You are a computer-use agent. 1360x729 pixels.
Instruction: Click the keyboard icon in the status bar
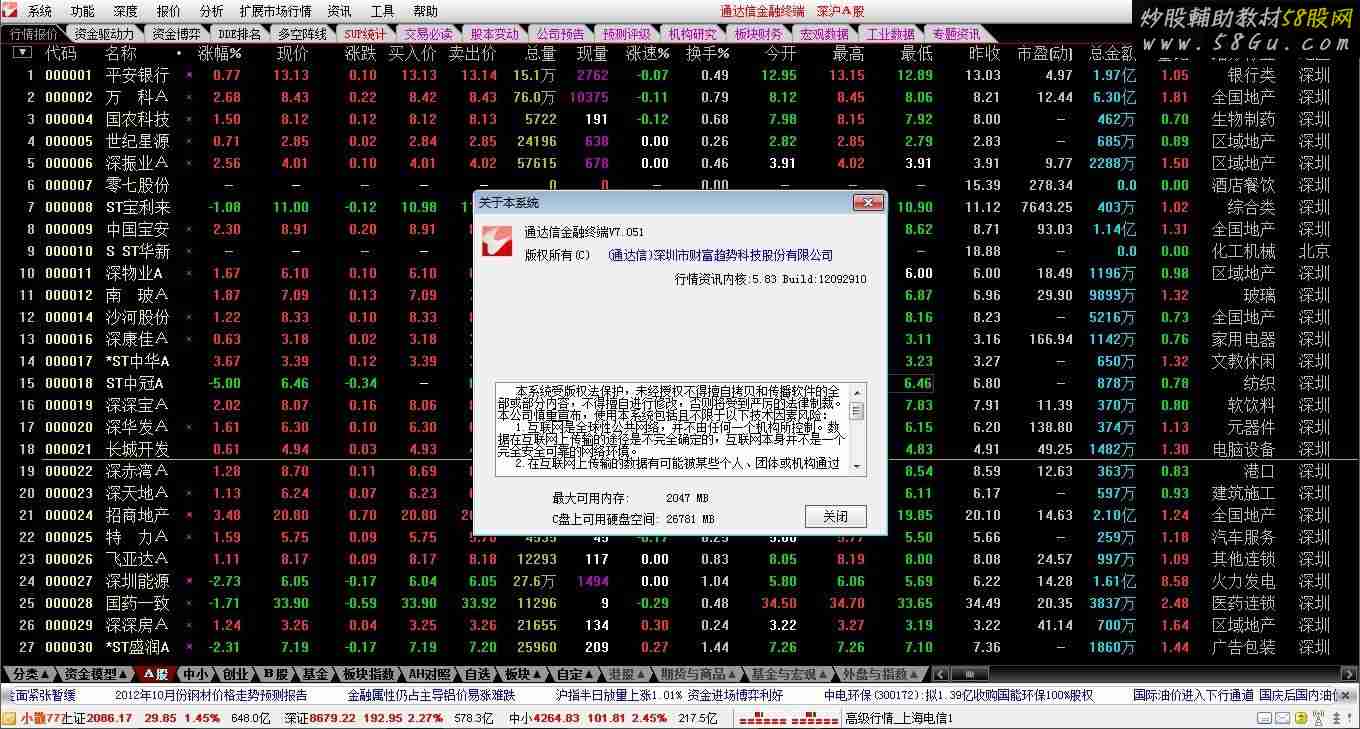point(1264,718)
